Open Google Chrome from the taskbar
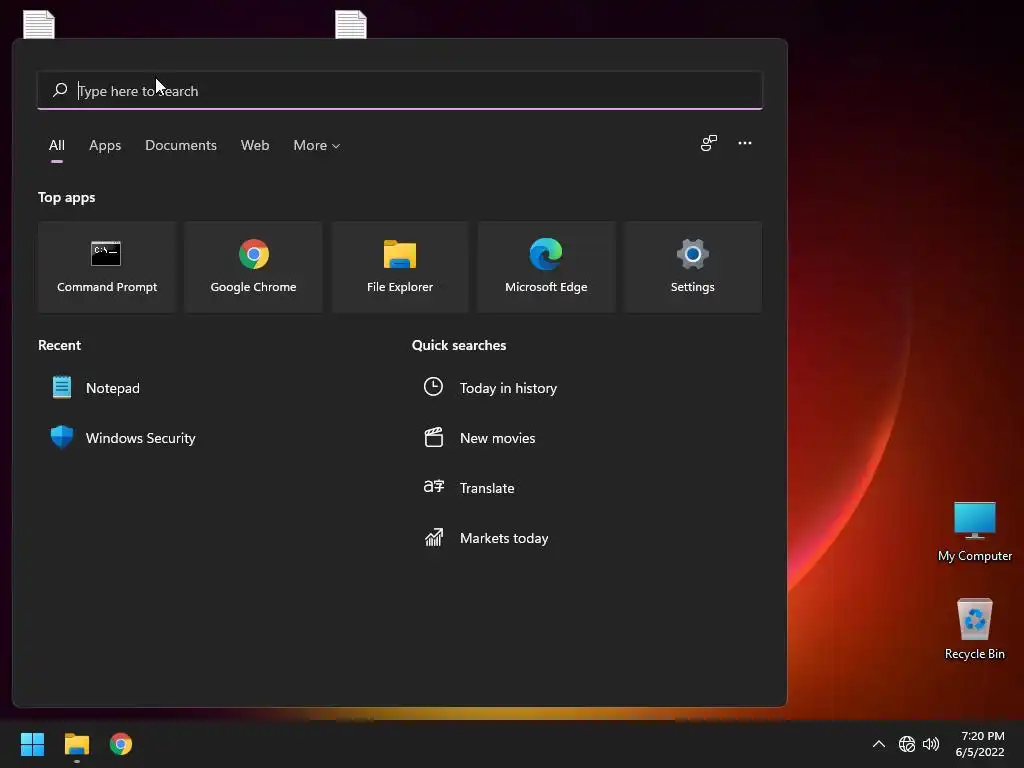1024x768 pixels. [x=121, y=744]
